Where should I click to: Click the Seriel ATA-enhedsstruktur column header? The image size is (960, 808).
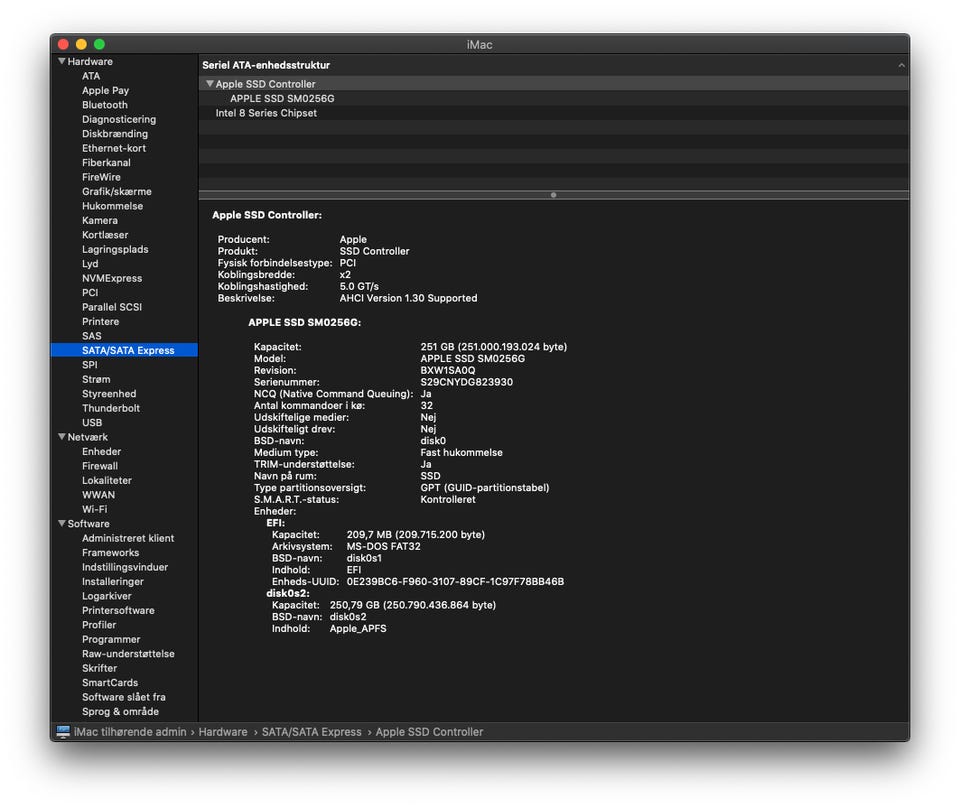(x=266, y=65)
